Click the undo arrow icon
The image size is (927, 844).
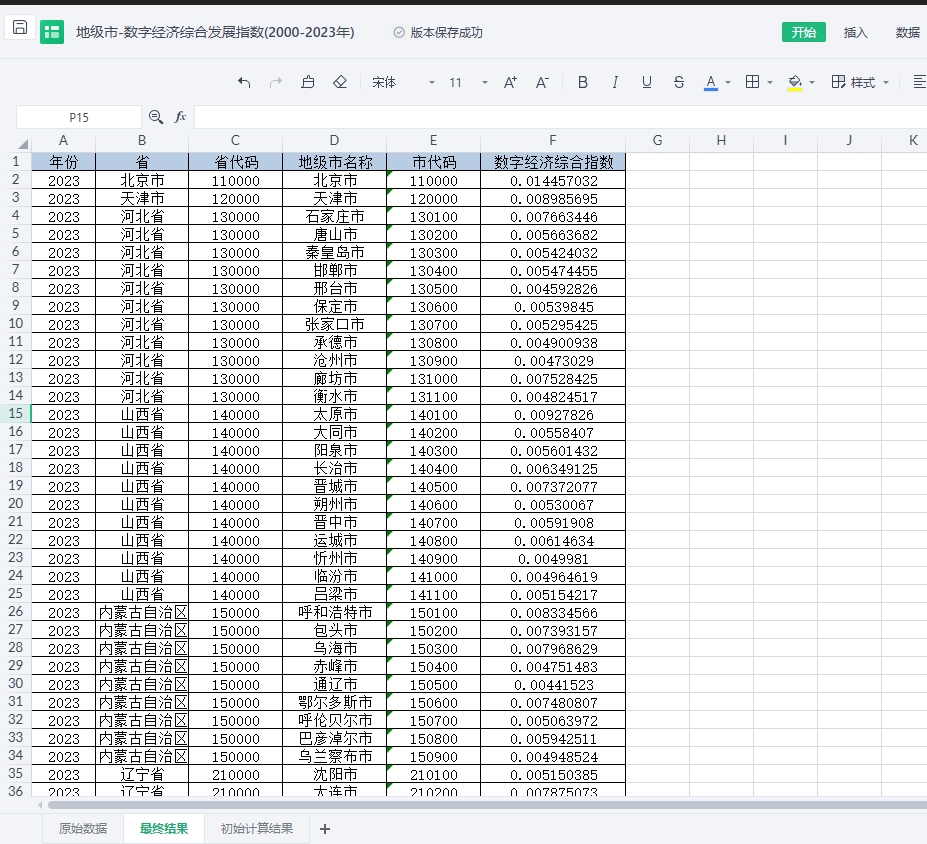[x=244, y=82]
